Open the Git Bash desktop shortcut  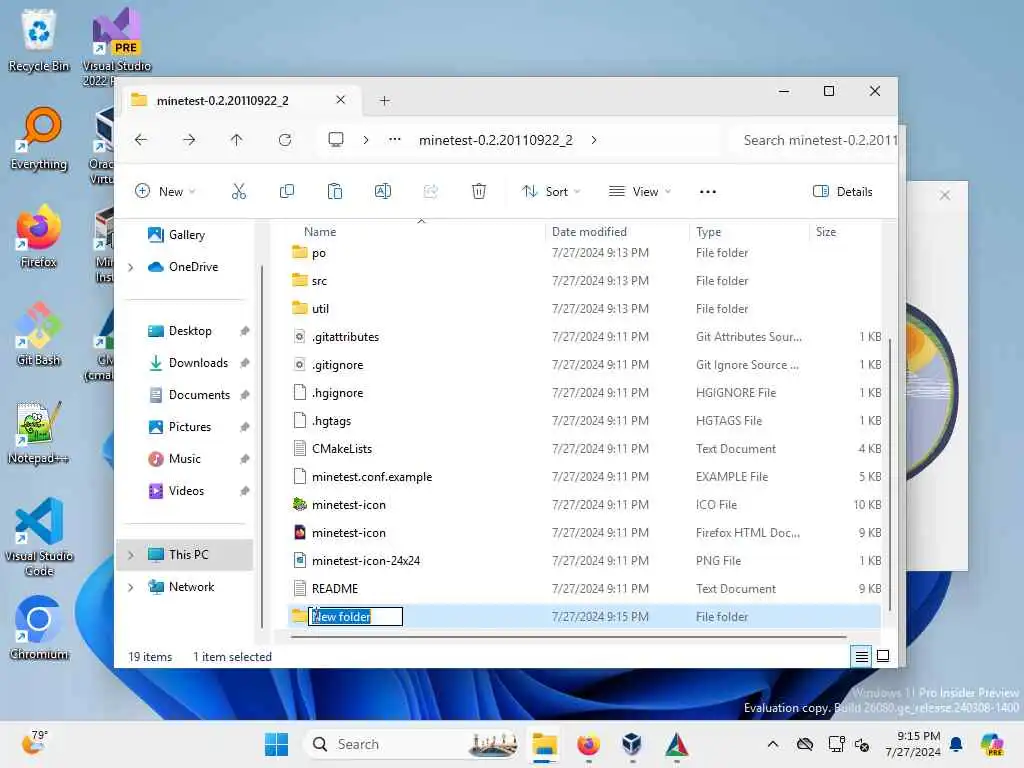[39, 334]
